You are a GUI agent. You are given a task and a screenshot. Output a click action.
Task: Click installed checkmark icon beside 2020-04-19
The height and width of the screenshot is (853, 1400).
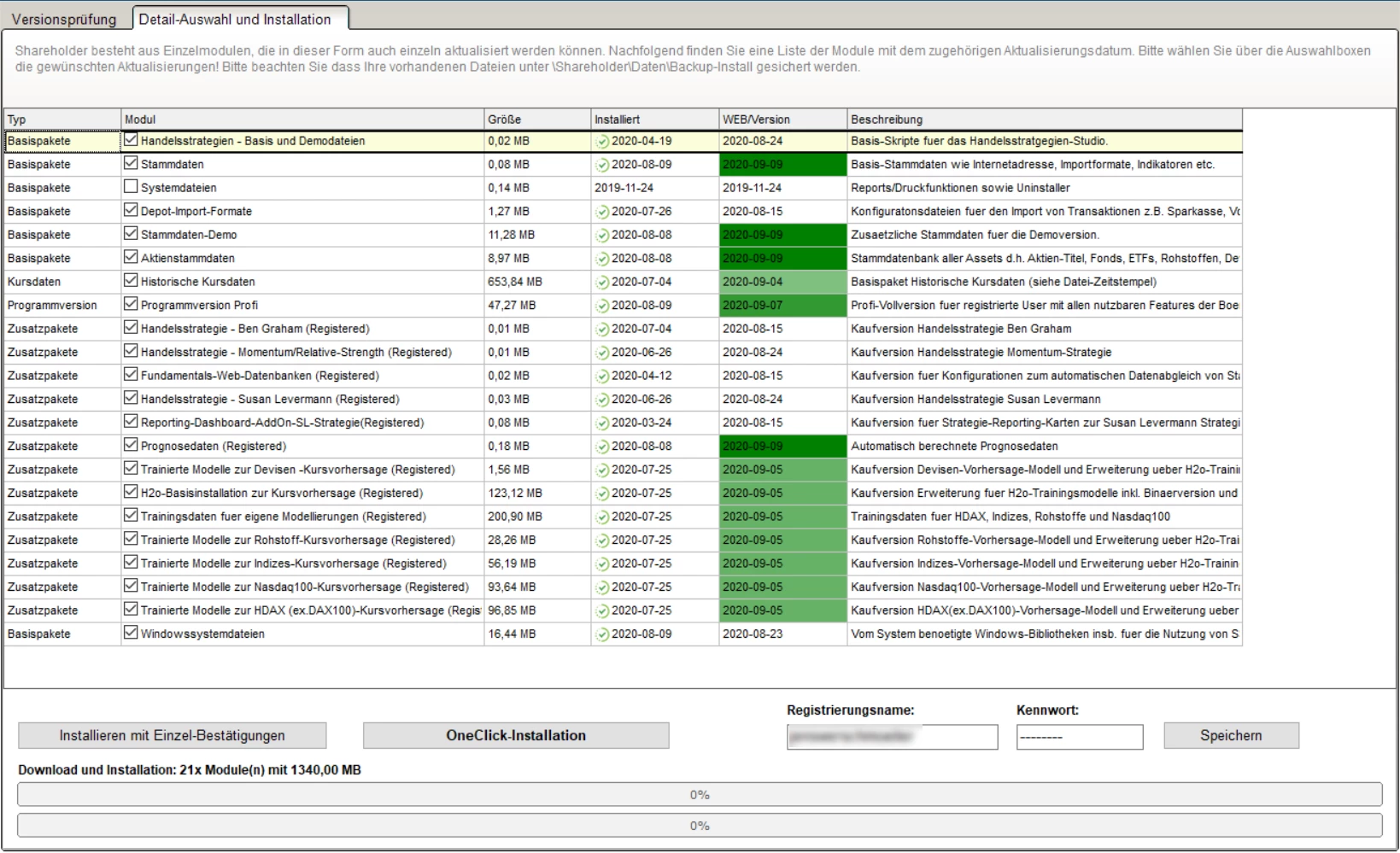pyautogui.click(x=602, y=141)
